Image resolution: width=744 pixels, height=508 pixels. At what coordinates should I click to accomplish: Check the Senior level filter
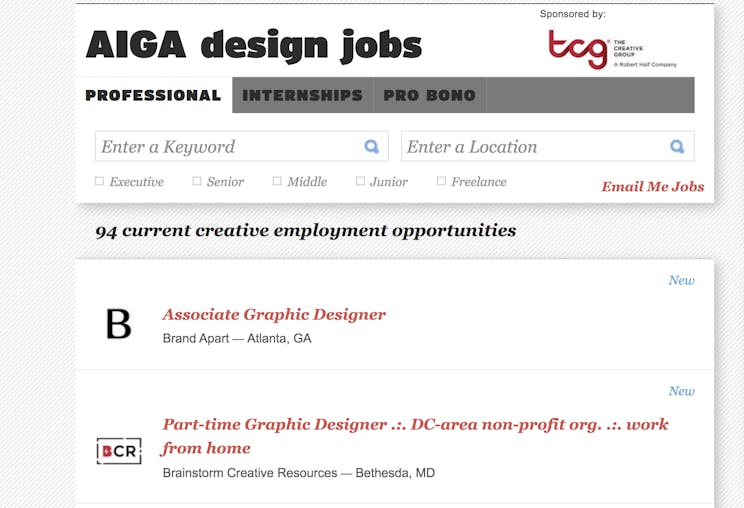point(197,182)
